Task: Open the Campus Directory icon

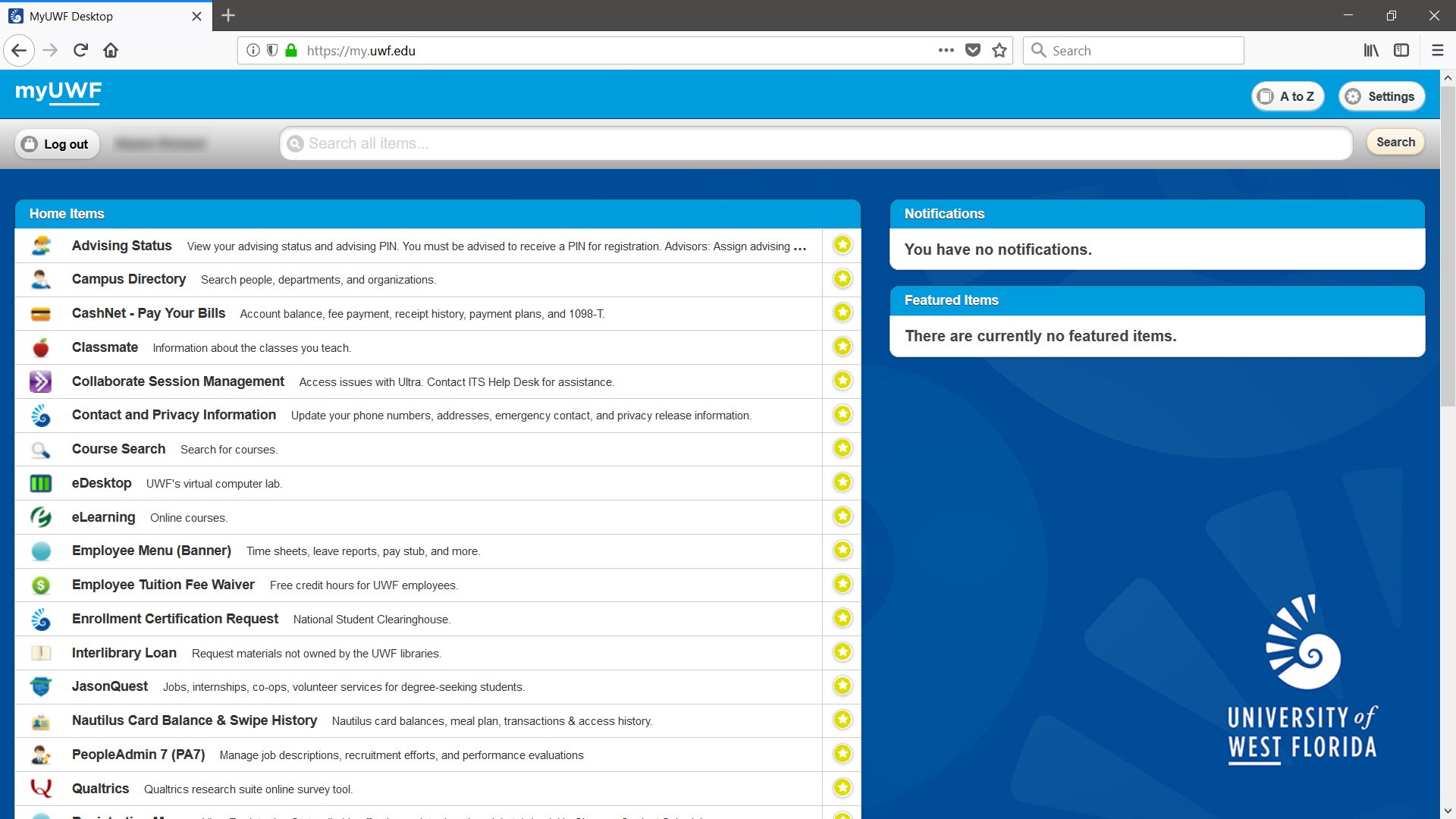Action: click(x=41, y=280)
